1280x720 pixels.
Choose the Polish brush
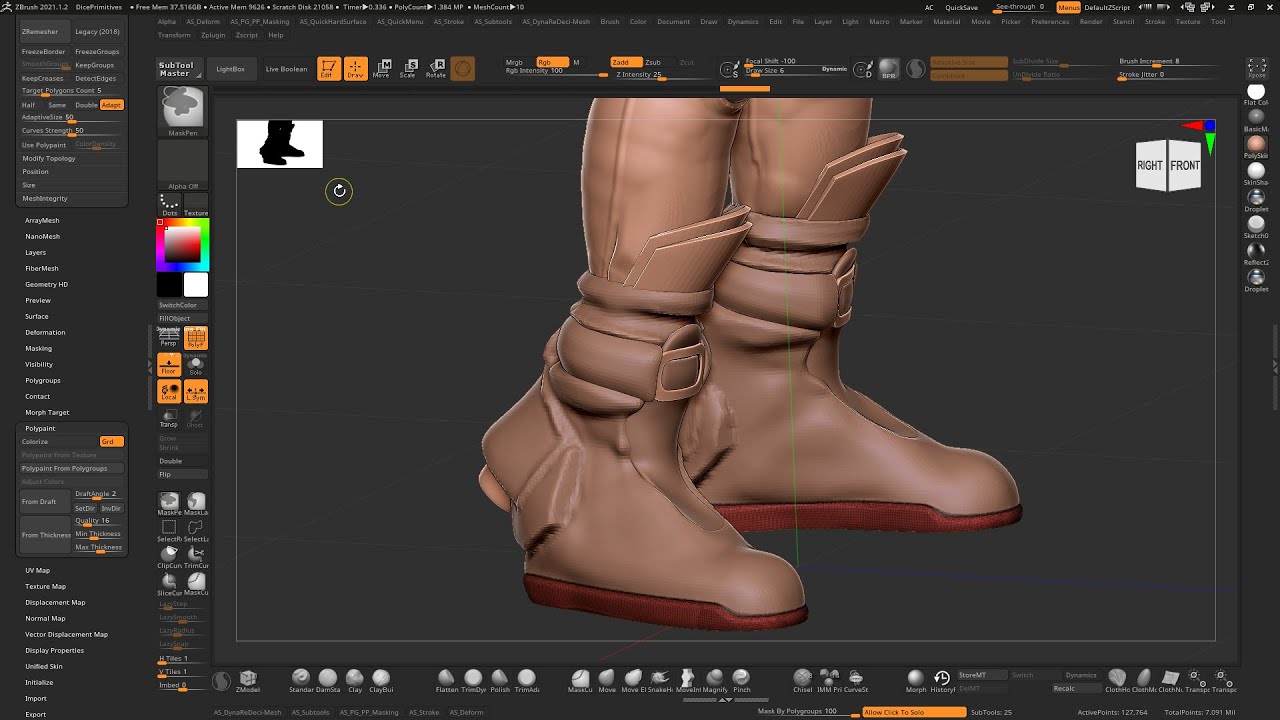pyautogui.click(x=500, y=681)
